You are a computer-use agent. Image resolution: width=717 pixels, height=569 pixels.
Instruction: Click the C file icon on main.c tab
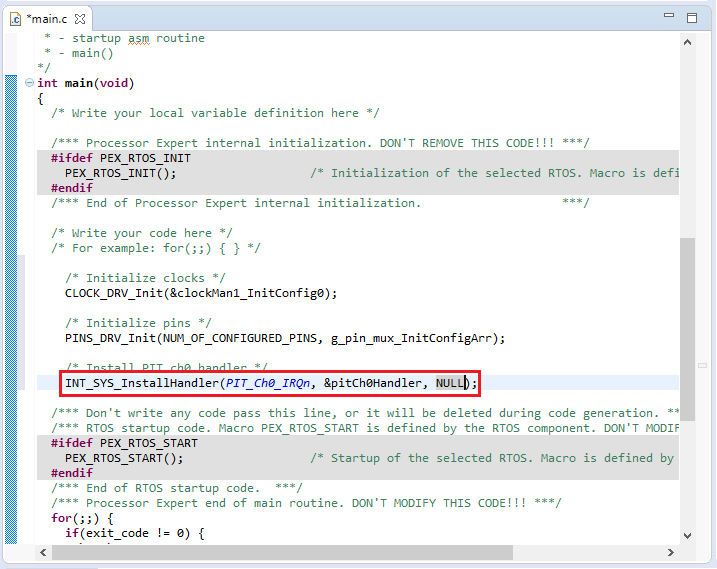[x=16, y=19]
